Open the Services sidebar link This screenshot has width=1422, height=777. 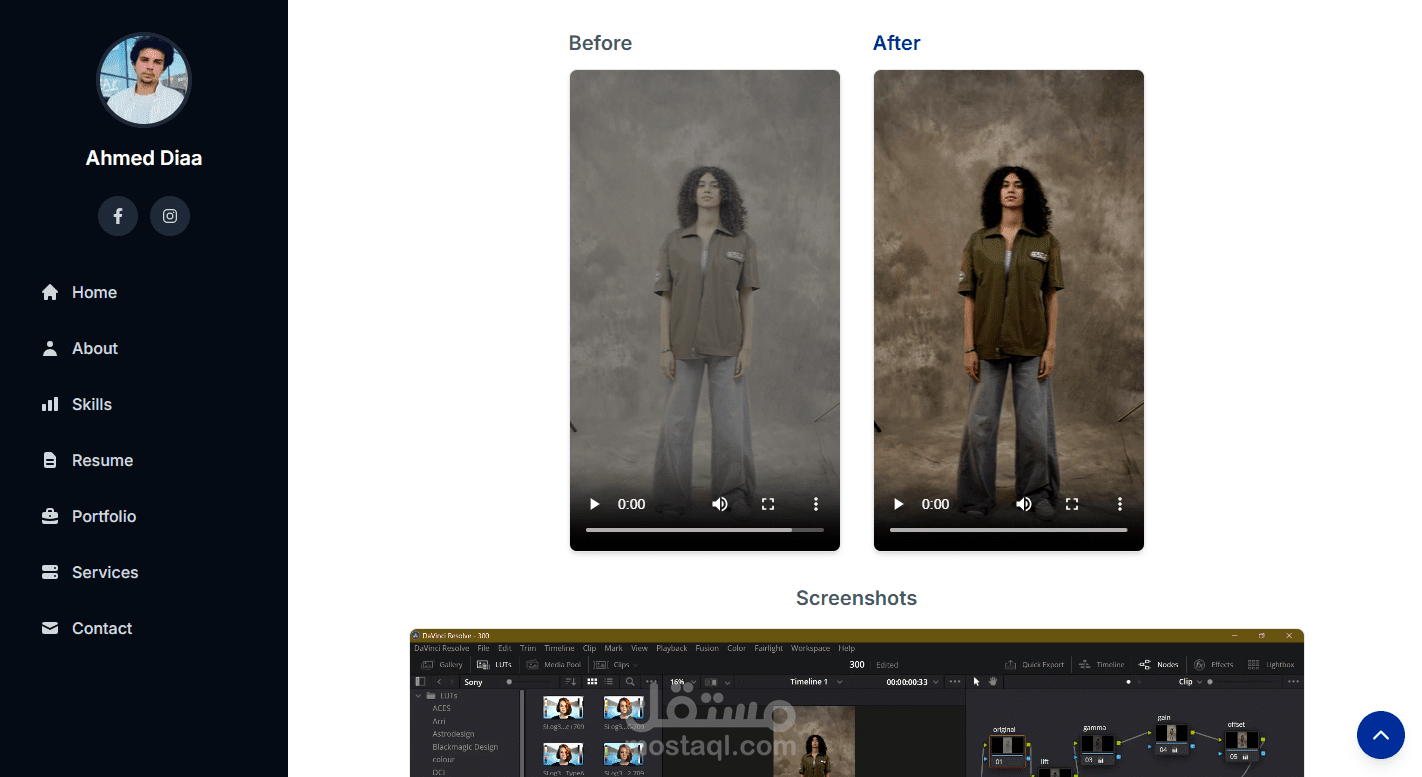89,572
